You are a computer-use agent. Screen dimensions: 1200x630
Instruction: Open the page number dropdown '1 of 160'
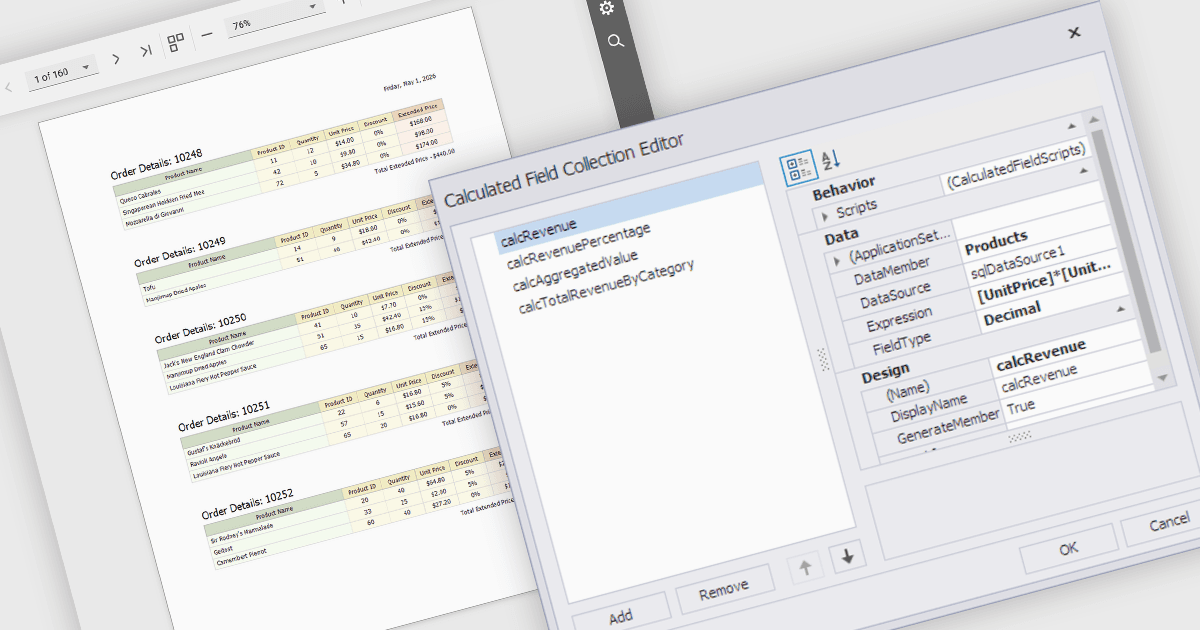[x=63, y=75]
